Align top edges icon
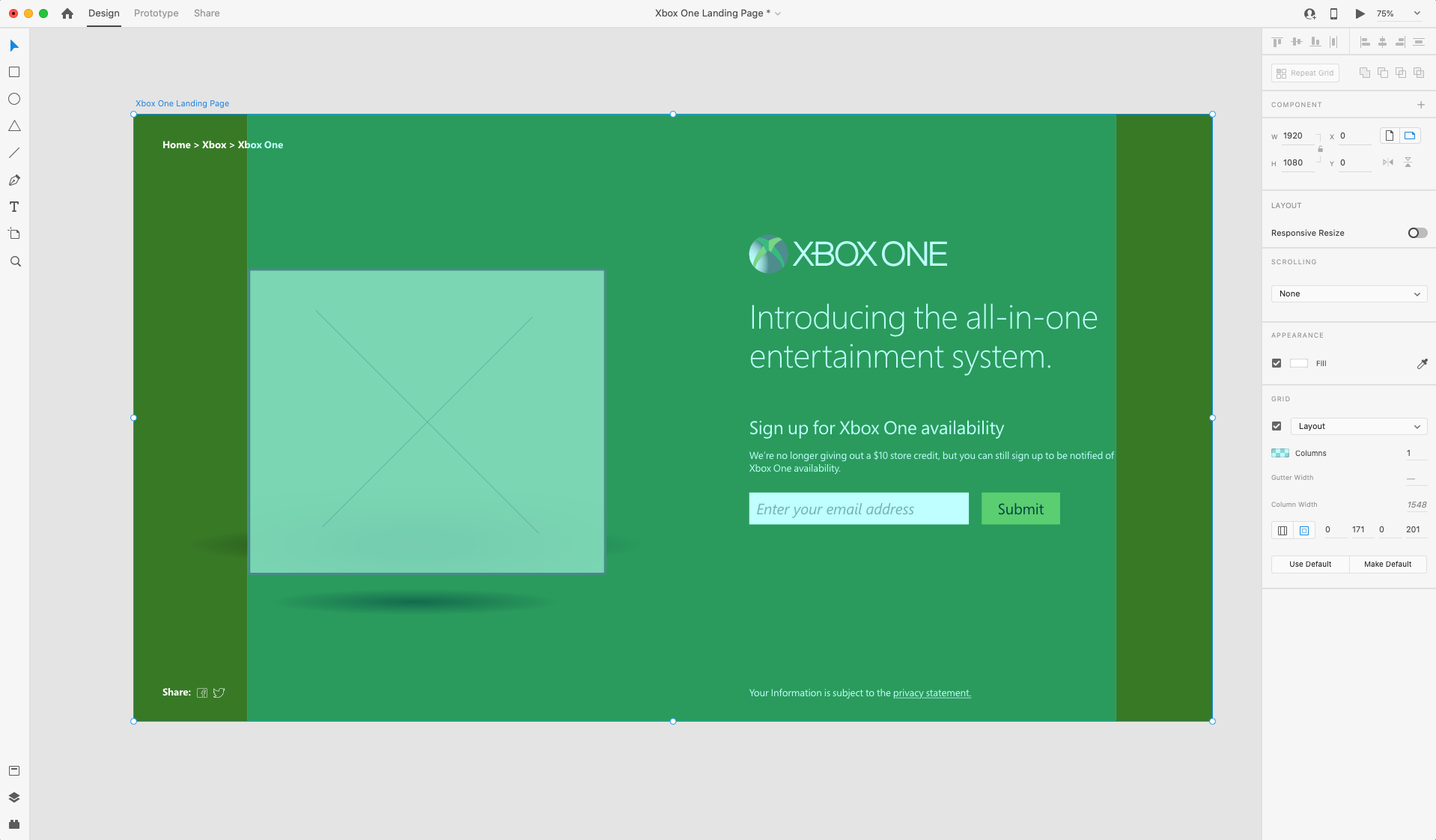The height and width of the screenshot is (840, 1436). pyautogui.click(x=1277, y=42)
